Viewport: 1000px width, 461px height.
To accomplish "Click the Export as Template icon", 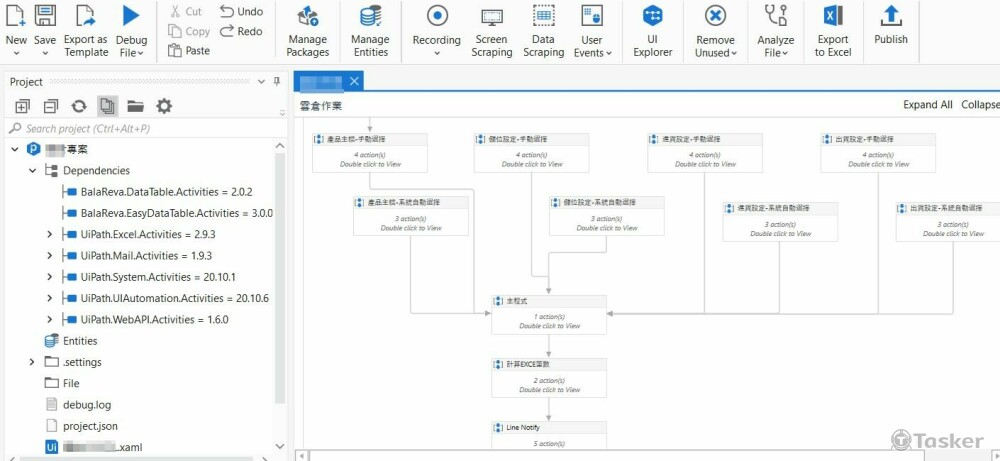I will point(85,15).
